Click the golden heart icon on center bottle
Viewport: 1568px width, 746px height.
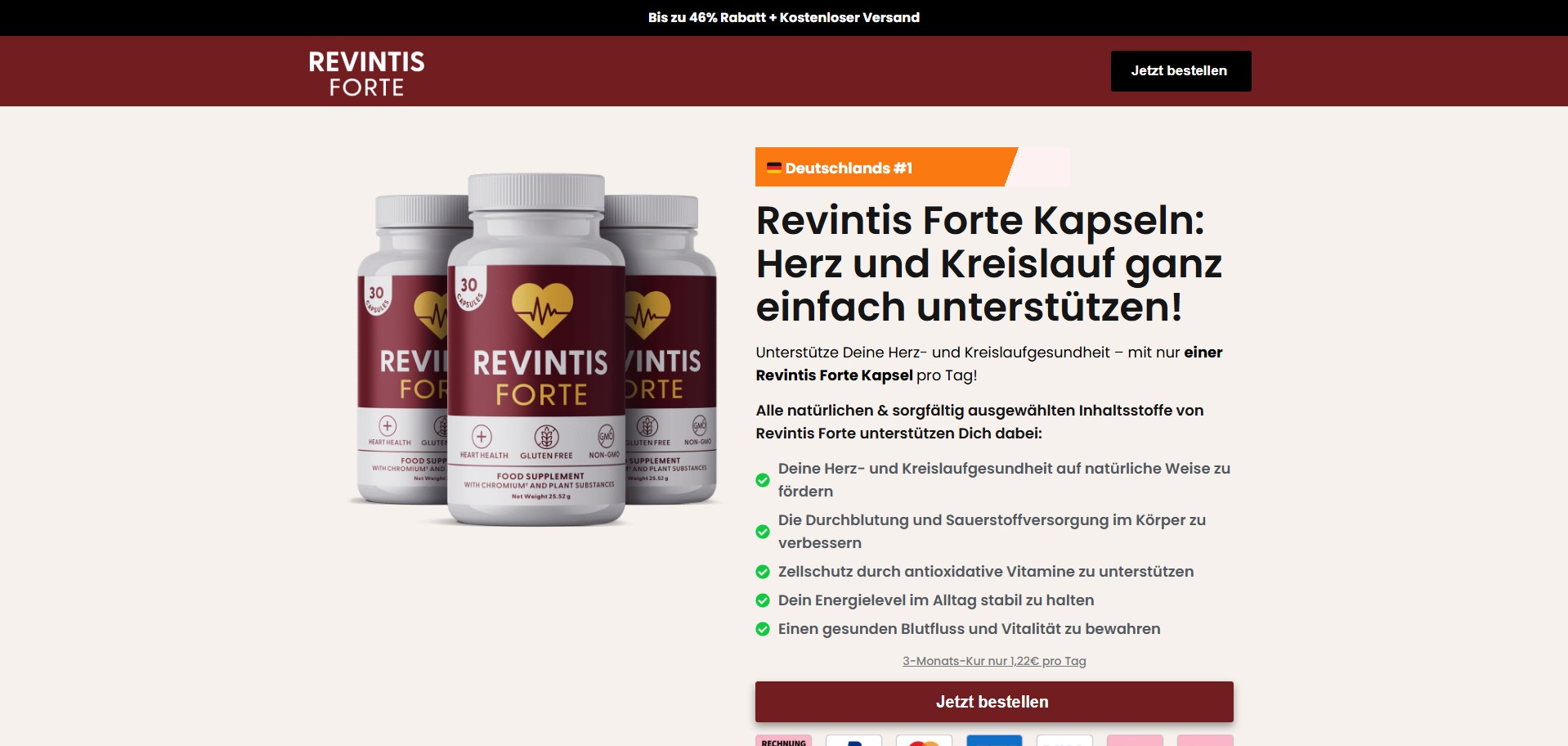click(542, 310)
